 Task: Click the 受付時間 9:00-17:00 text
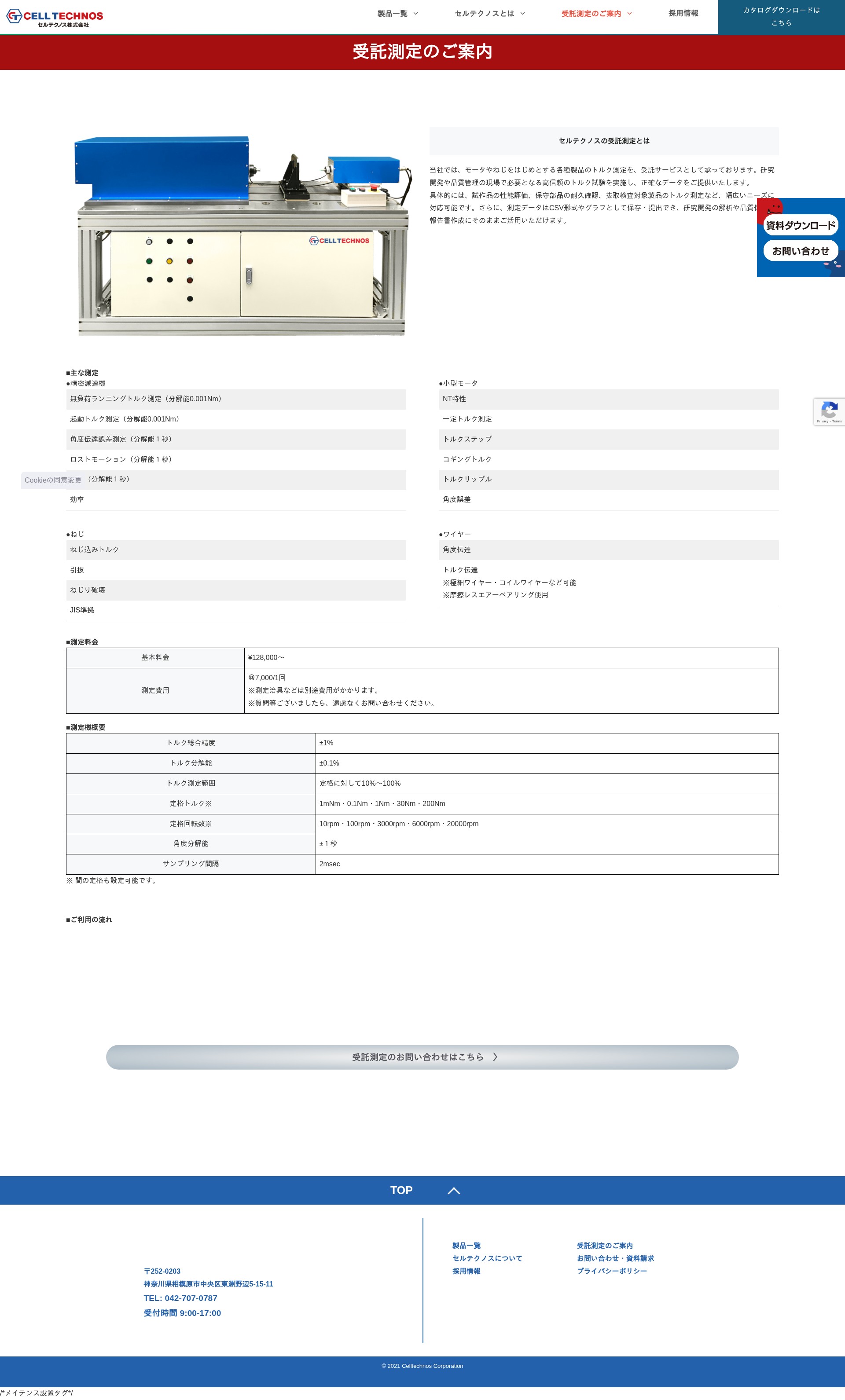pyautogui.click(x=182, y=1313)
